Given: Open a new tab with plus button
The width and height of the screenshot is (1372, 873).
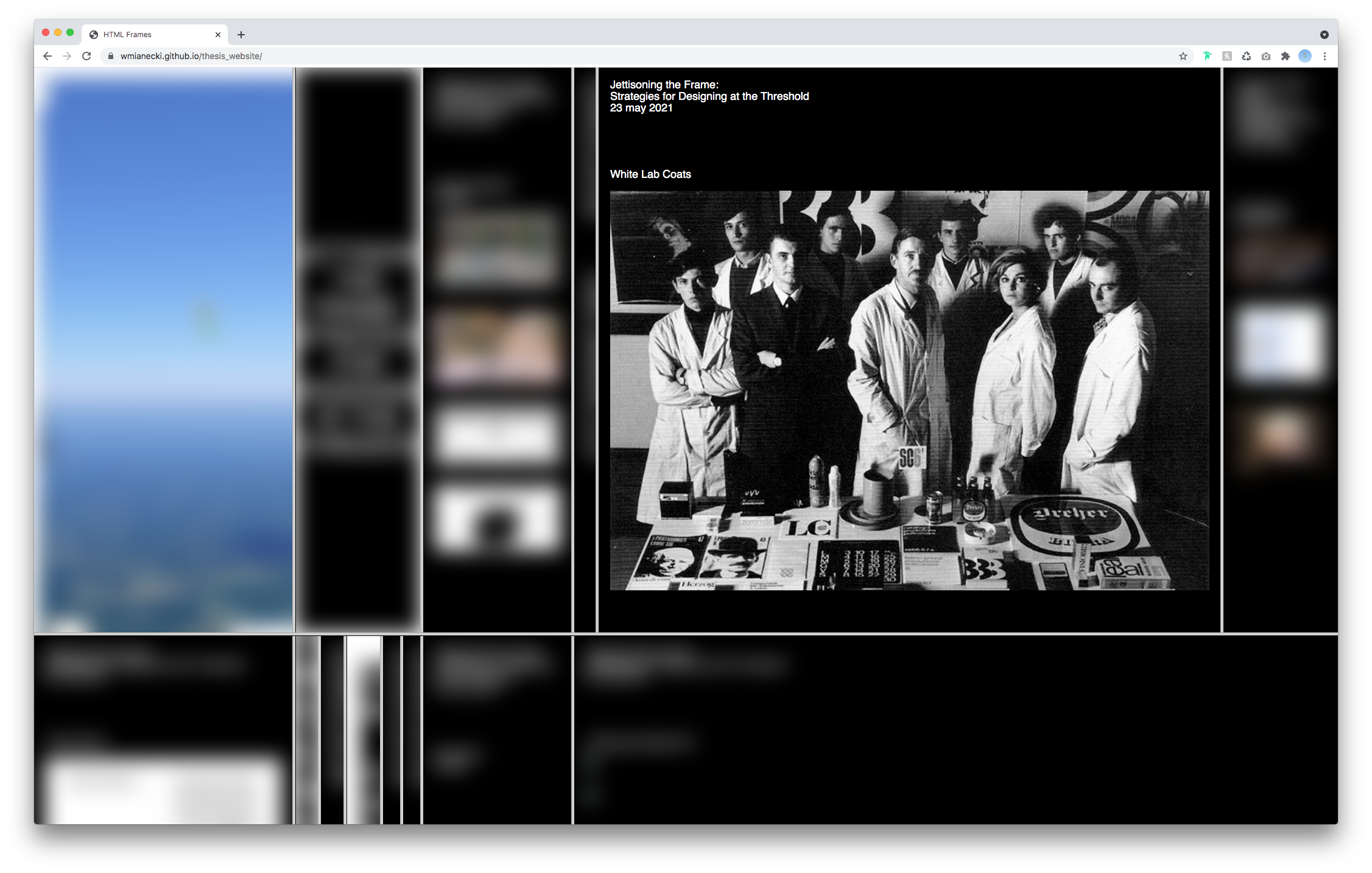Looking at the screenshot, I should click(241, 35).
